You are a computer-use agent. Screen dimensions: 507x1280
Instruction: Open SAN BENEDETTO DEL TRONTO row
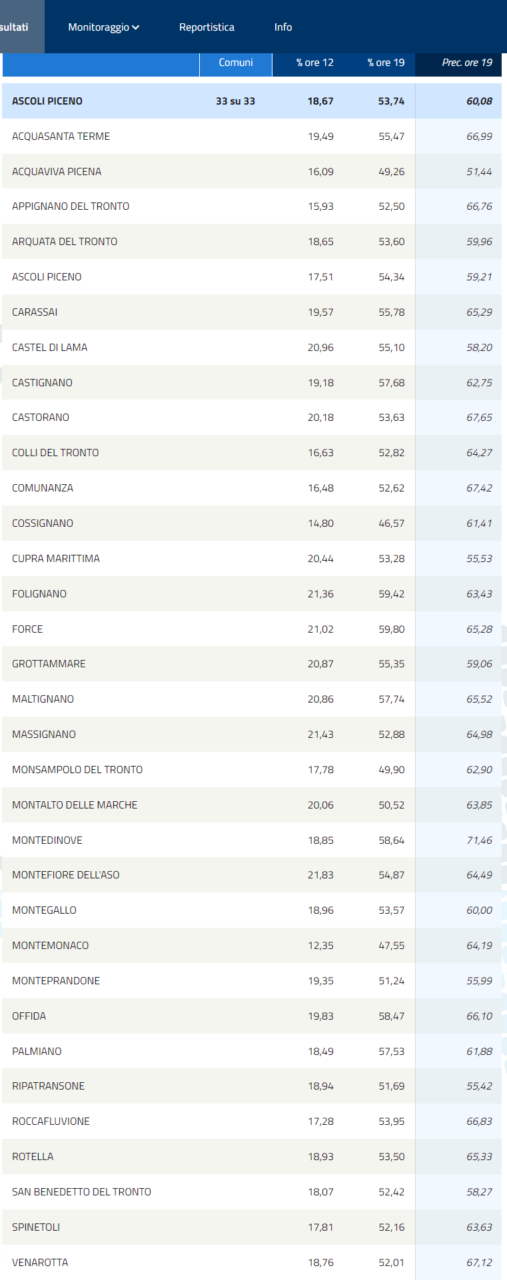coord(252,1192)
